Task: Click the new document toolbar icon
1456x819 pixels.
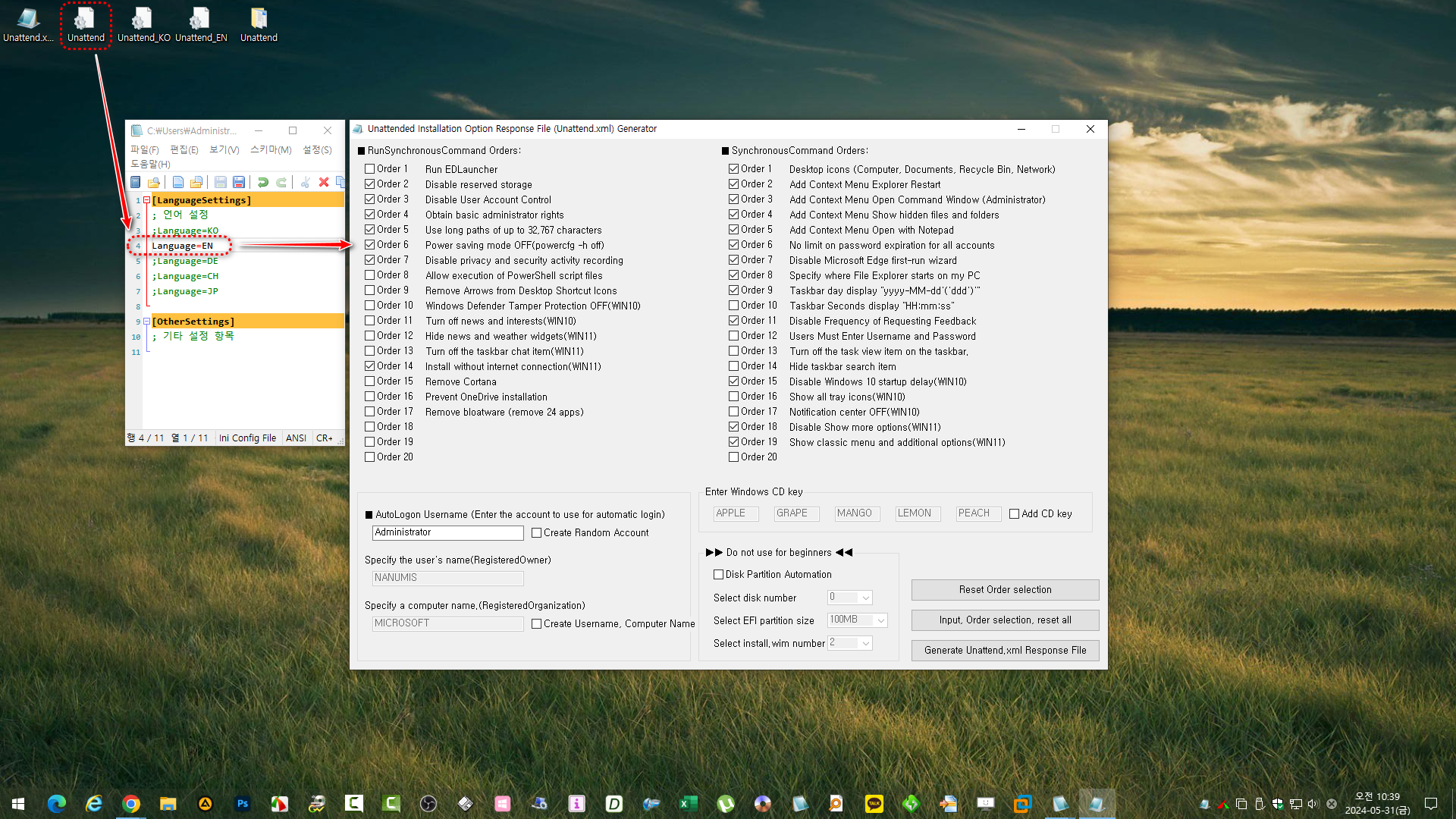Action: click(x=177, y=182)
